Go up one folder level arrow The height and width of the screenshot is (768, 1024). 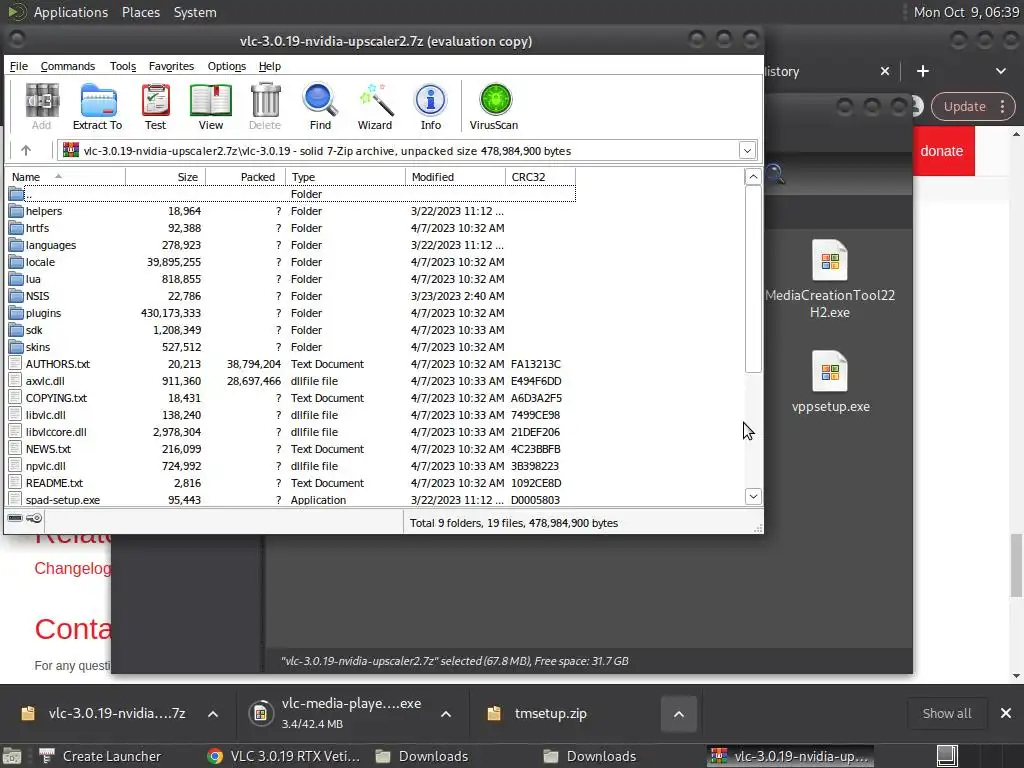(x=26, y=150)
